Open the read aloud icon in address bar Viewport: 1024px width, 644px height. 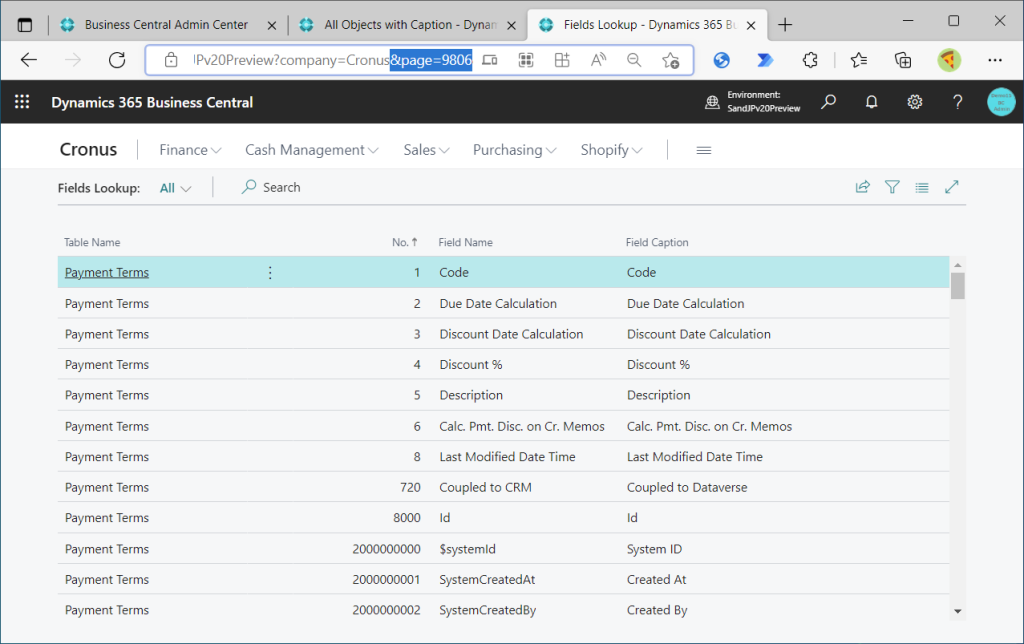(x=598, y=60)
